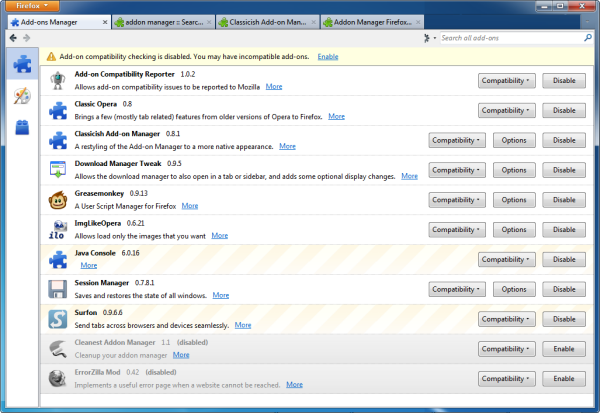Disable the Classic Opera extension
Screen dimensions: 600x413
(x=564, y=111)
